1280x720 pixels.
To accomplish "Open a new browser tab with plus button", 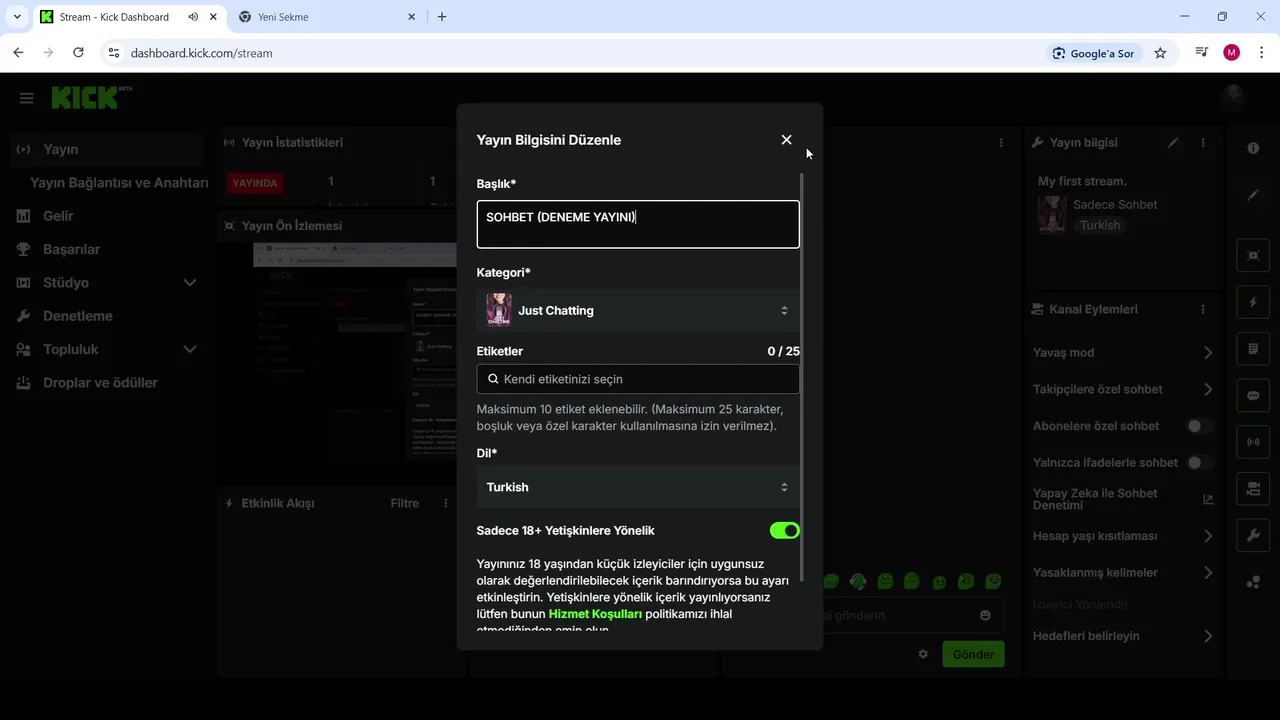I will click(442, 17).
